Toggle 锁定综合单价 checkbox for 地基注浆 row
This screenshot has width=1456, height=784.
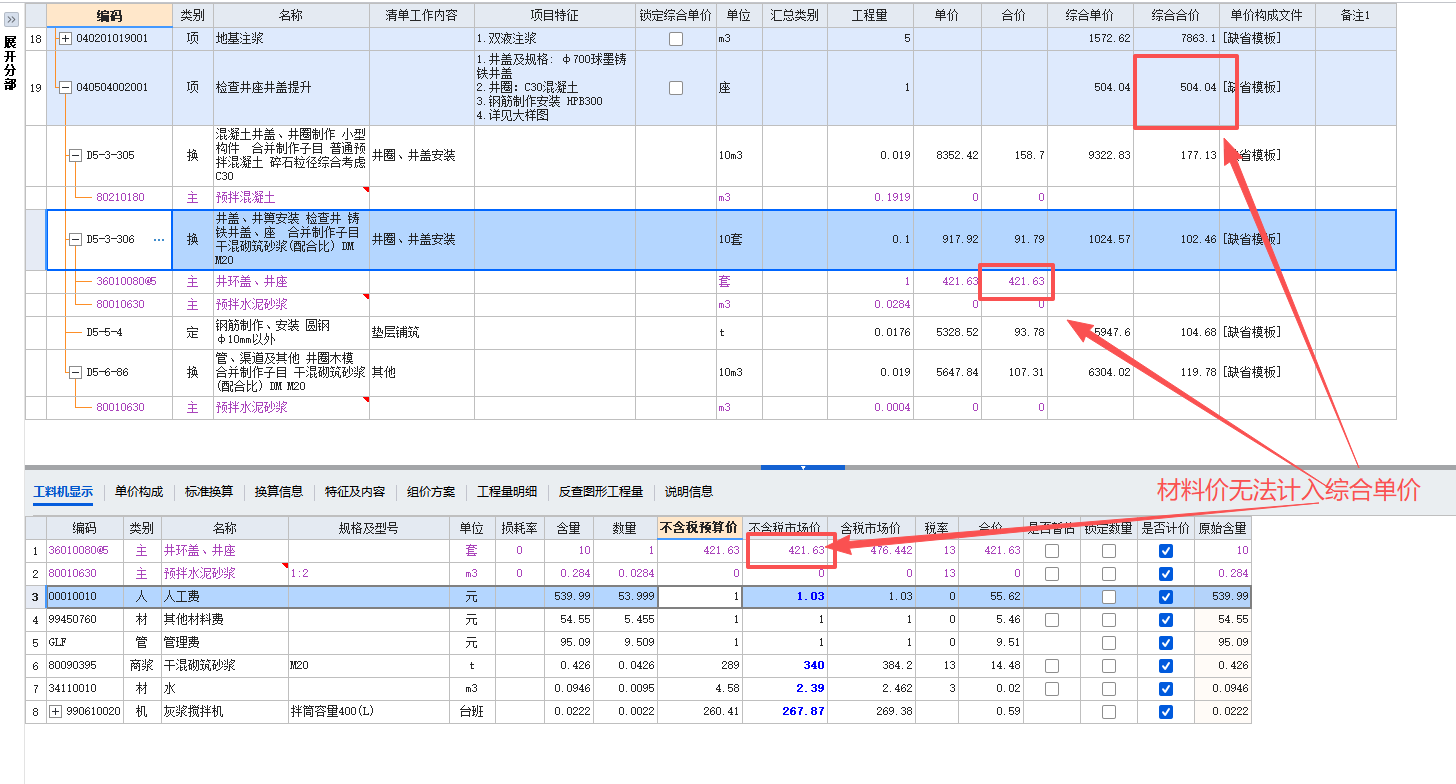pos(676,39)
